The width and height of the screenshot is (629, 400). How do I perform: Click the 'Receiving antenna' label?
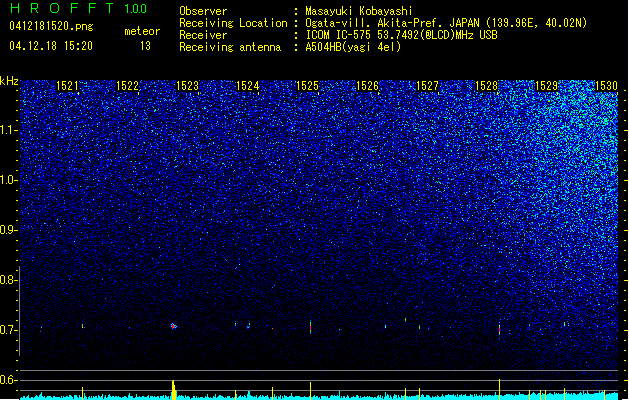230,47
